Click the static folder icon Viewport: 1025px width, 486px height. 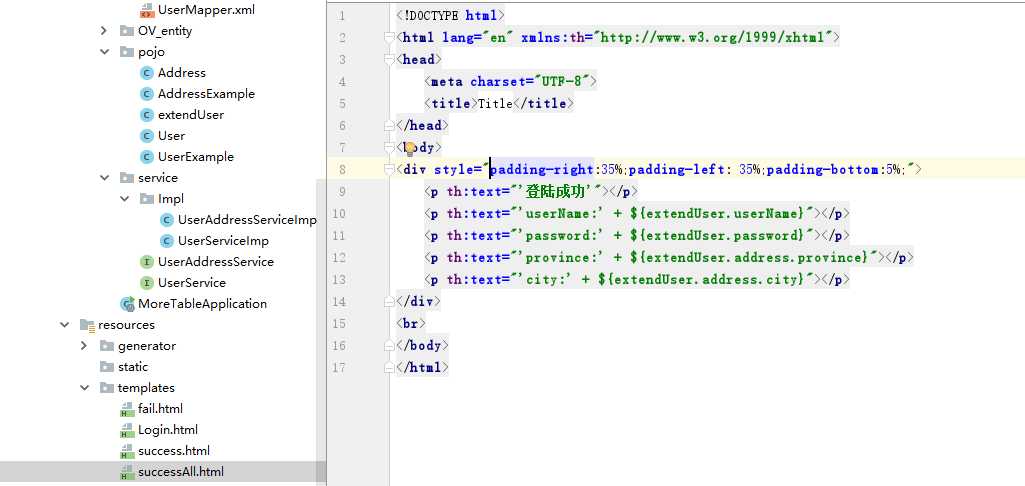pos(107,366)
